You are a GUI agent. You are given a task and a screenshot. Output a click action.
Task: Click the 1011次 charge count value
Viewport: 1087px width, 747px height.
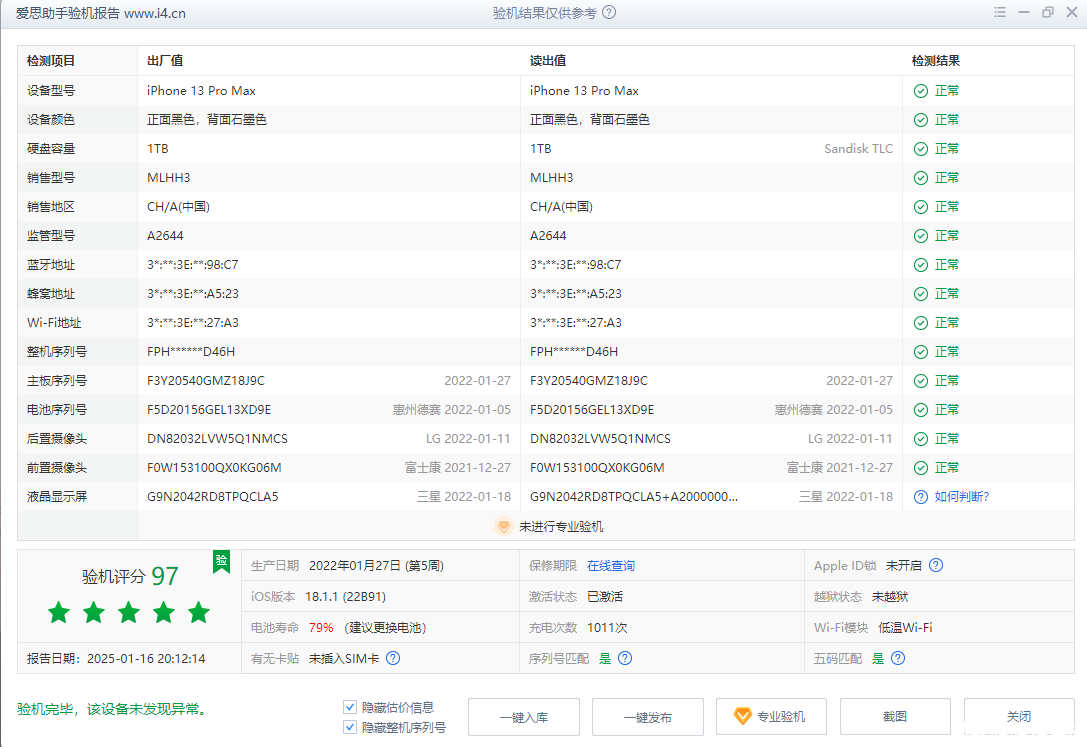607,628
